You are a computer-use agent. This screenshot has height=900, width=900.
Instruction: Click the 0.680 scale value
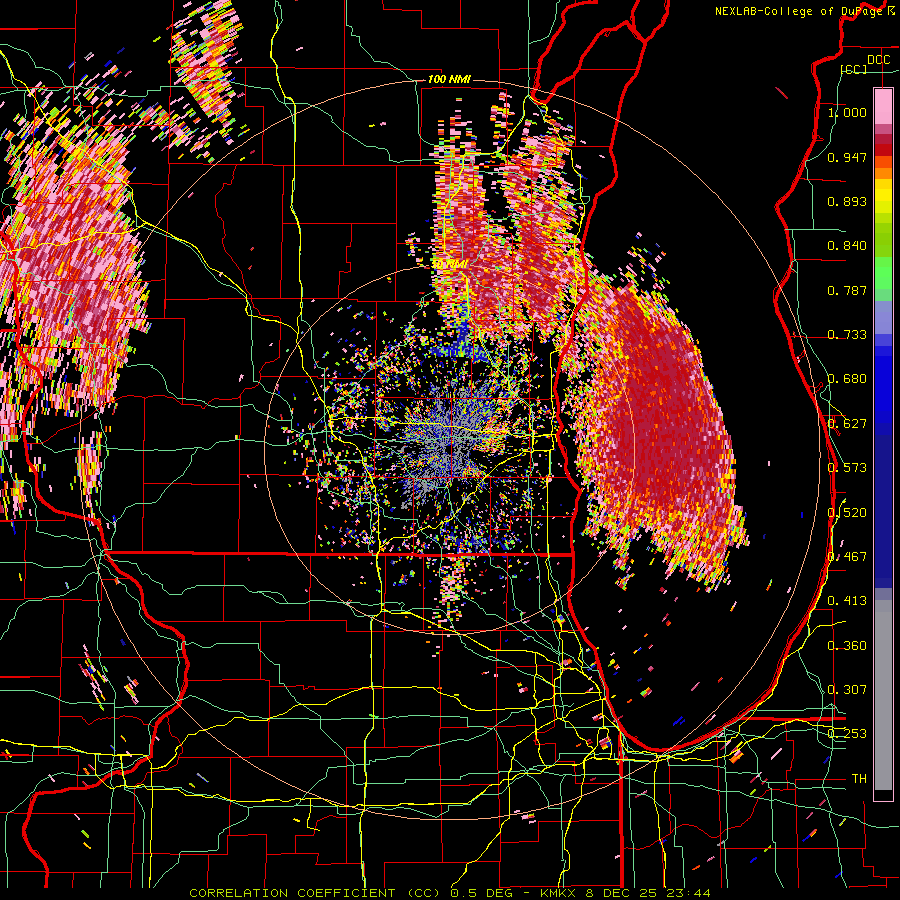coord(847,379)
